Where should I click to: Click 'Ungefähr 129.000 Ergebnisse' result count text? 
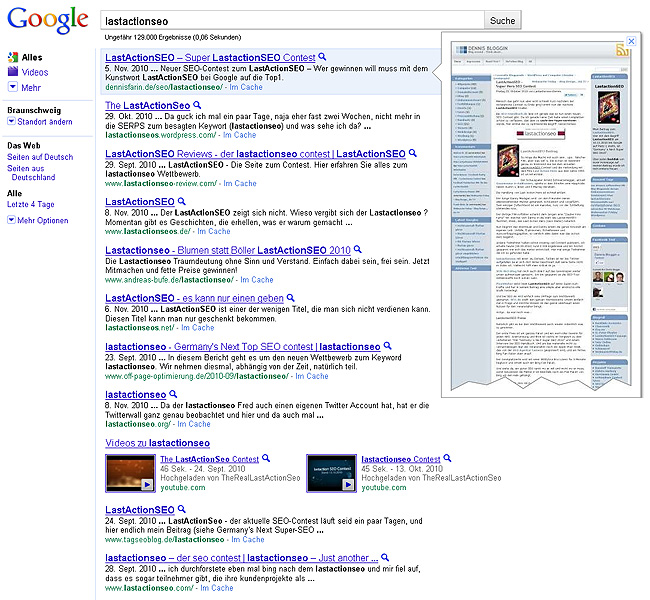click(x=173, y=37)
